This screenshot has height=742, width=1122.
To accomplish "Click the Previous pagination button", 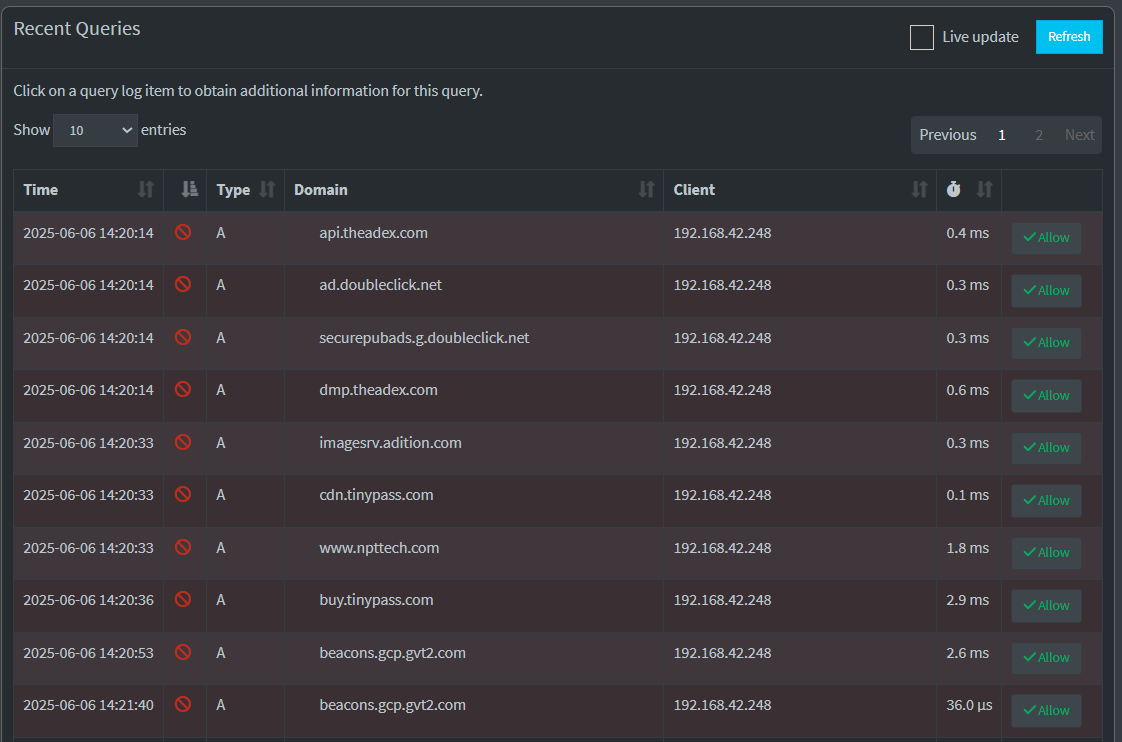I will click(x=947, y=135).
